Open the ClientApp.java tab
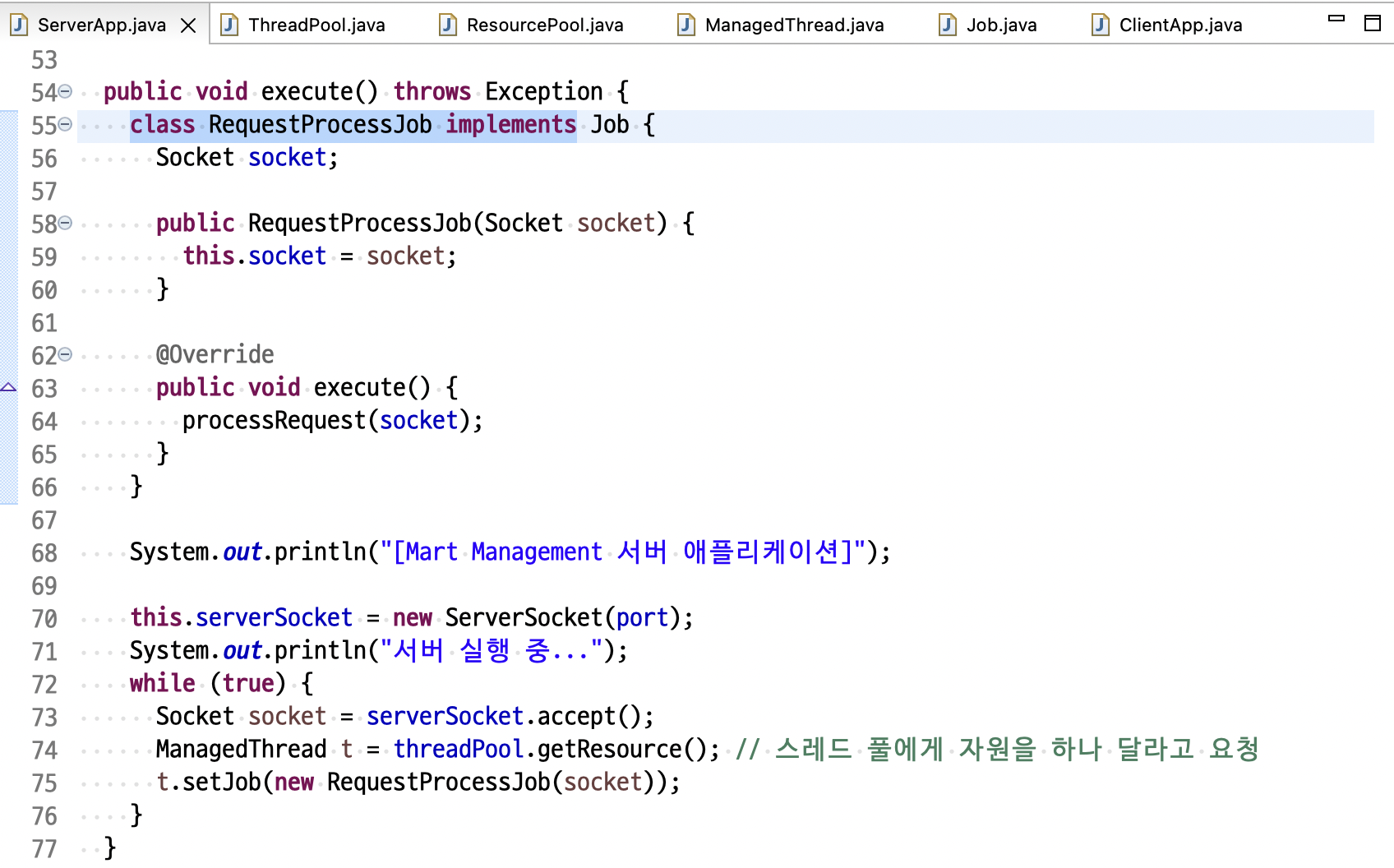Viewport: 1394px width, 868px height. click(x=1180, y=25)
